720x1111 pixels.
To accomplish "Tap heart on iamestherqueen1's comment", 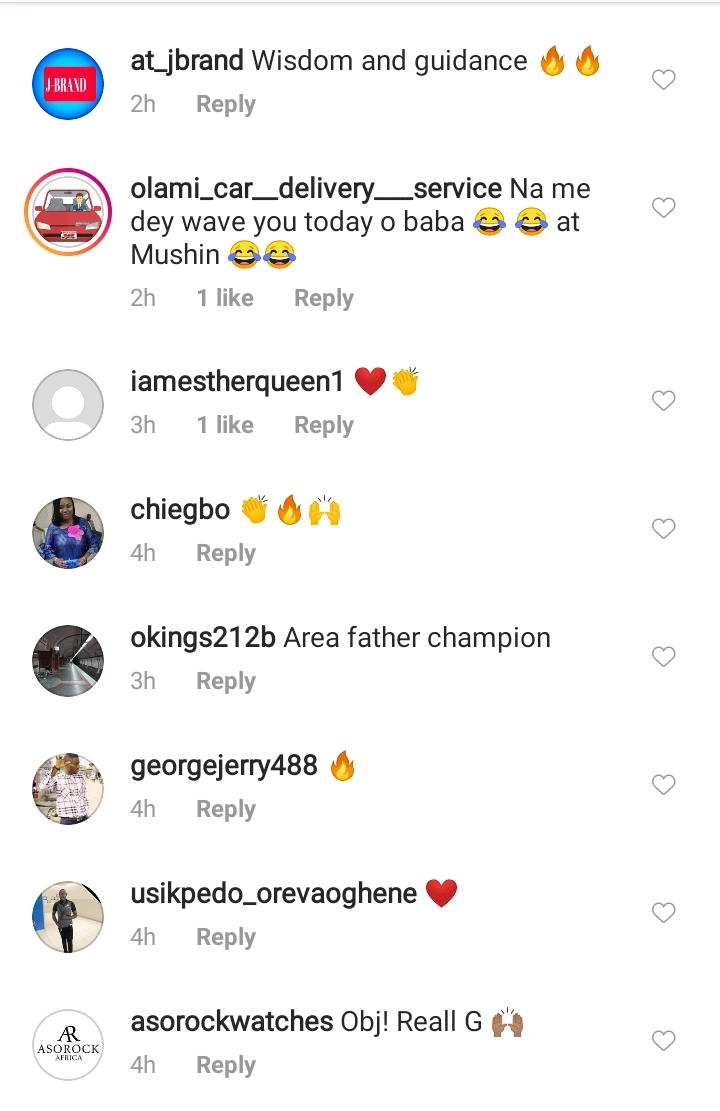I will click(664, 401).
